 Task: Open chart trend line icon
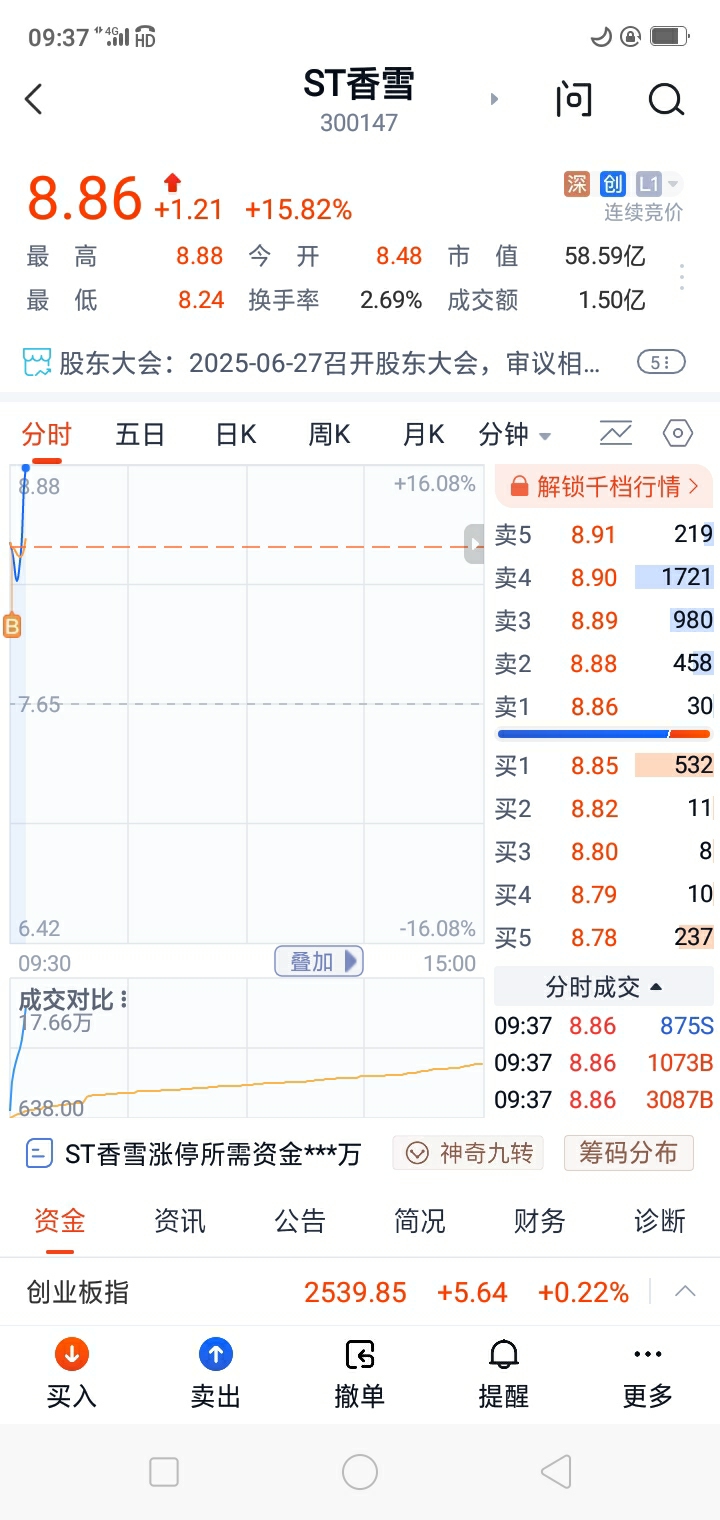tap(616, 433)
